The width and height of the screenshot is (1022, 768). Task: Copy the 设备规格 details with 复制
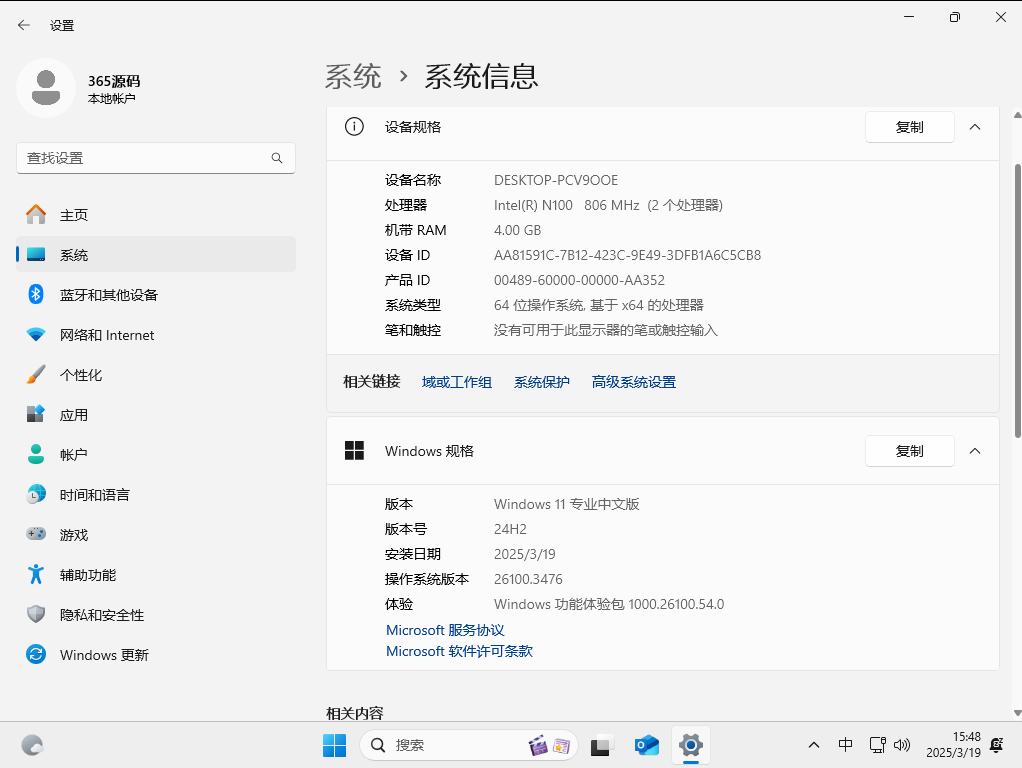click(910, 127)
